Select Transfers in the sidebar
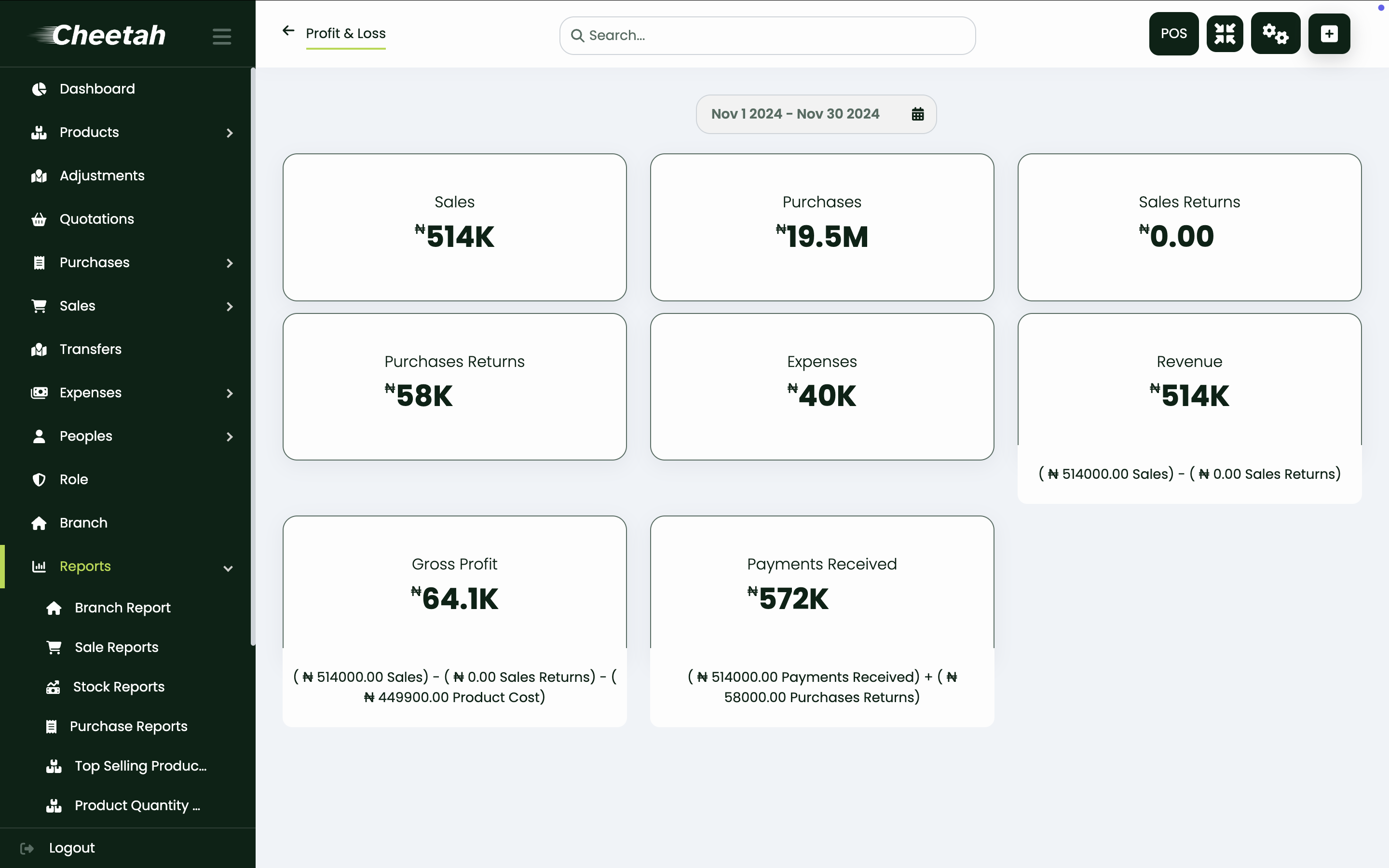Screen dimensions: 1389x868 pyautogui.click(x=90, y=349)
